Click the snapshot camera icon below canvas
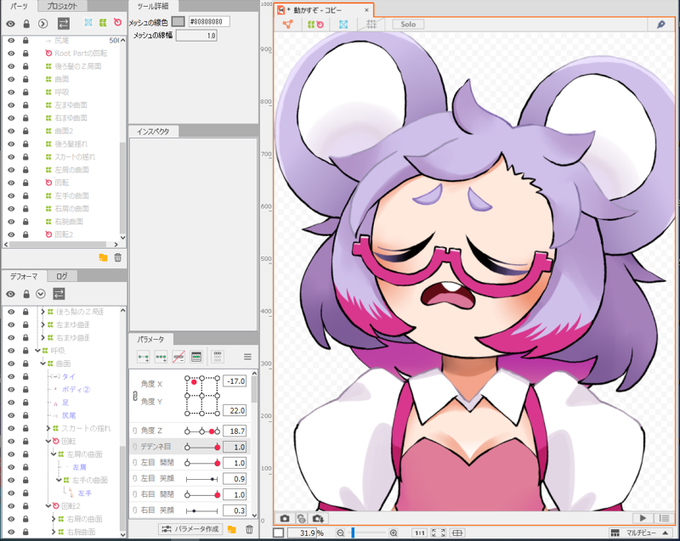Viewport: 680px width, 541px height. tap(284, 518)
